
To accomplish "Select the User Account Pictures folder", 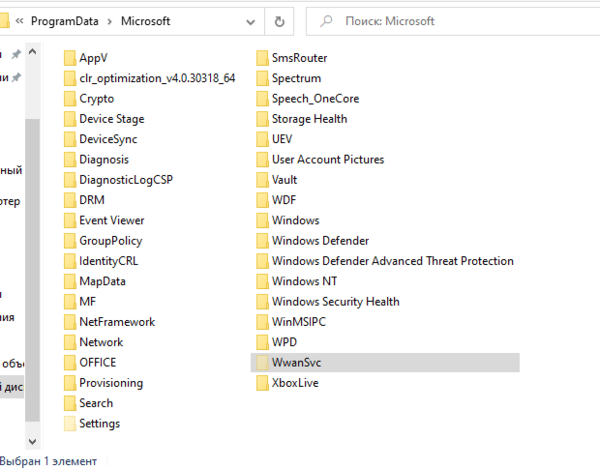I will 327,160.
